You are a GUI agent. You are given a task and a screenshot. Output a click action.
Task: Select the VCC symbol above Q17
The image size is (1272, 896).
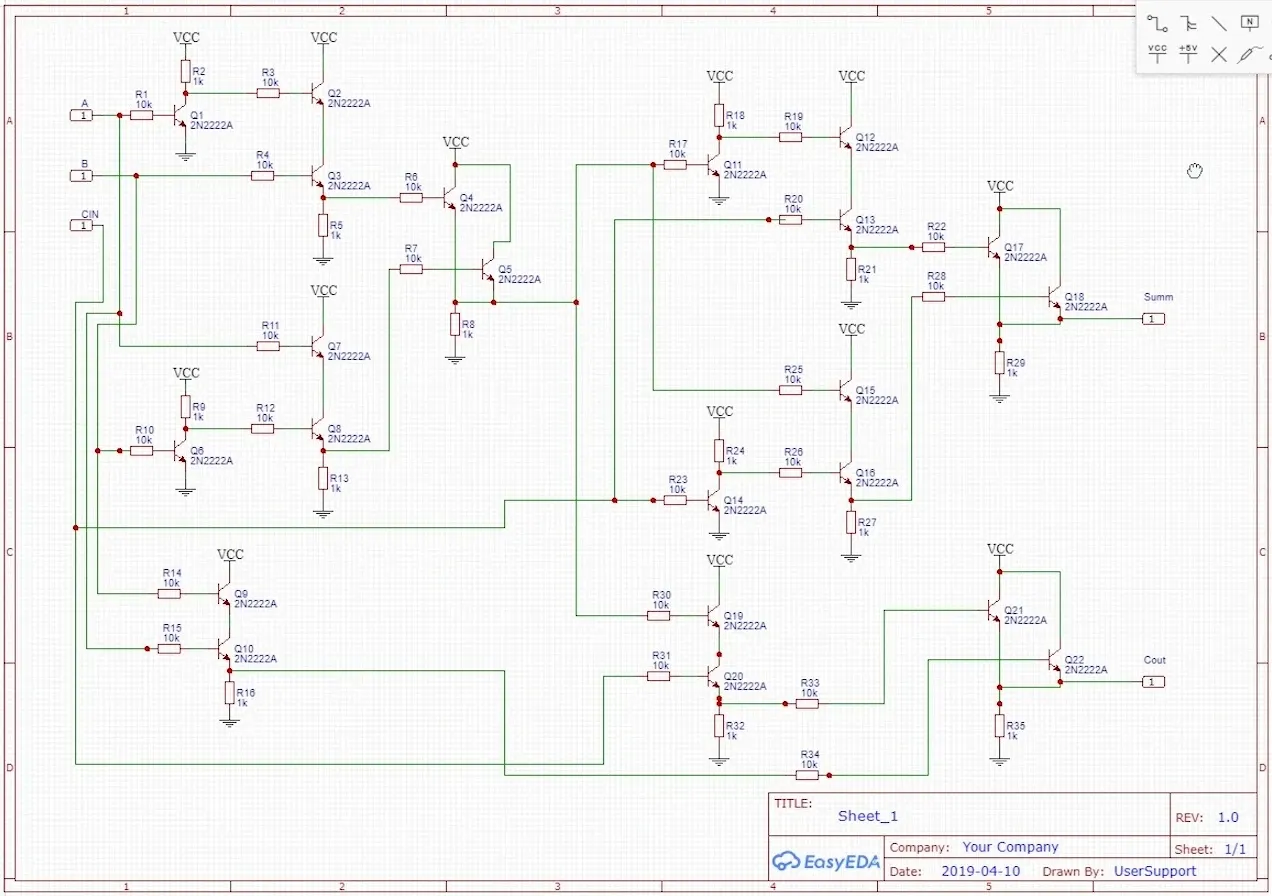999,188
